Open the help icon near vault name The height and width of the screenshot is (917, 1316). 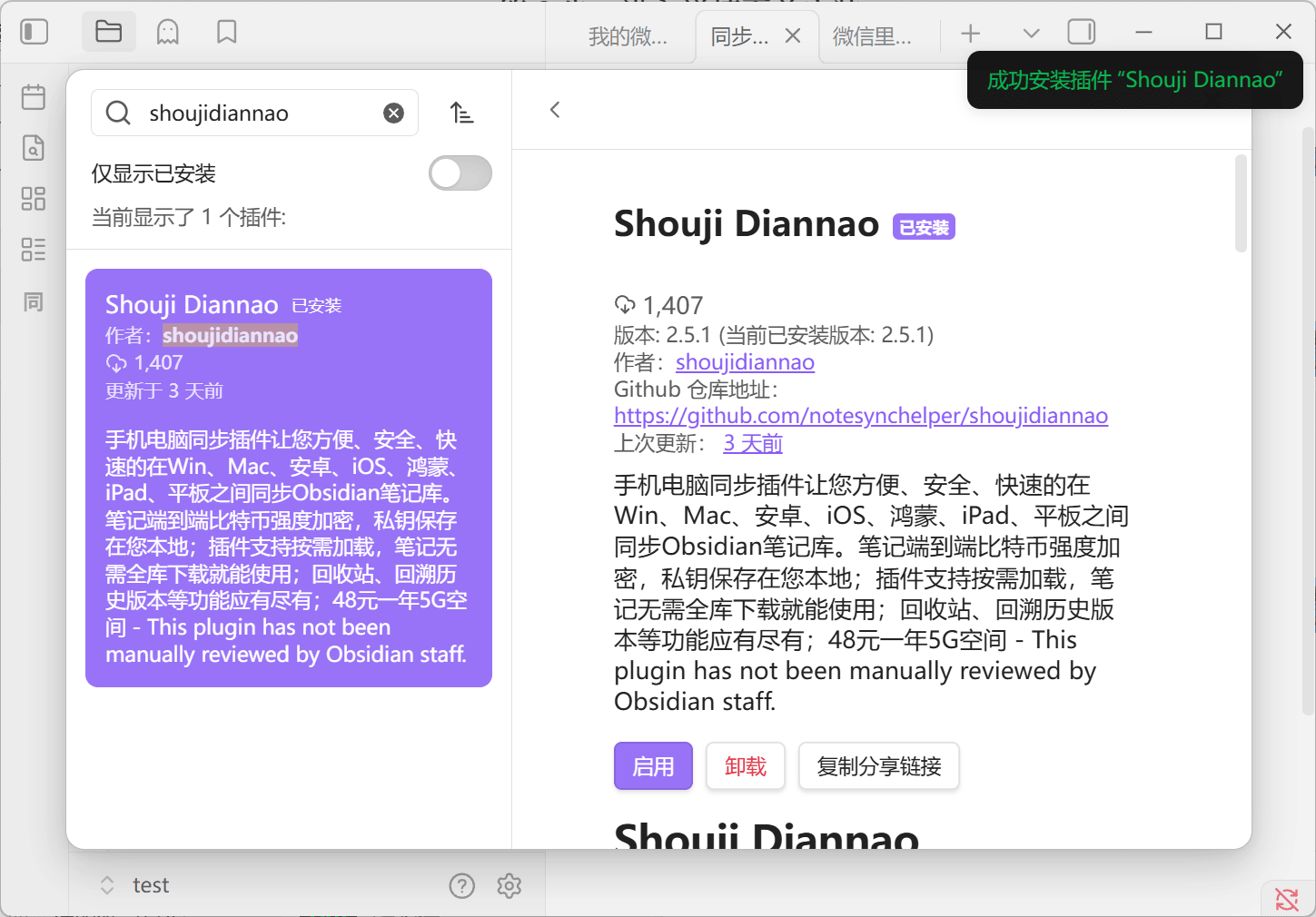(462, 885)
